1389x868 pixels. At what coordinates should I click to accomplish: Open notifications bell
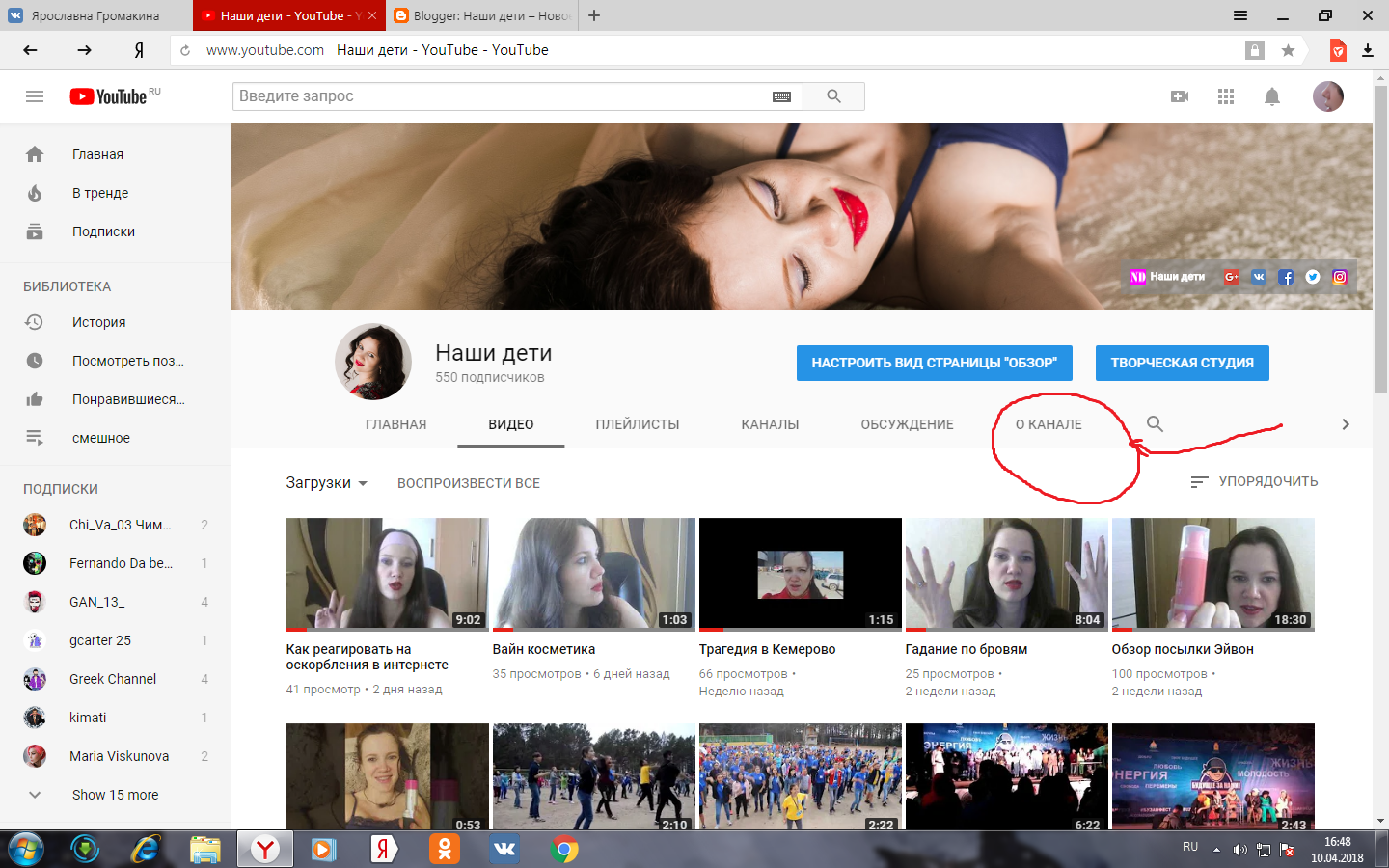[x=1272, y=96]
